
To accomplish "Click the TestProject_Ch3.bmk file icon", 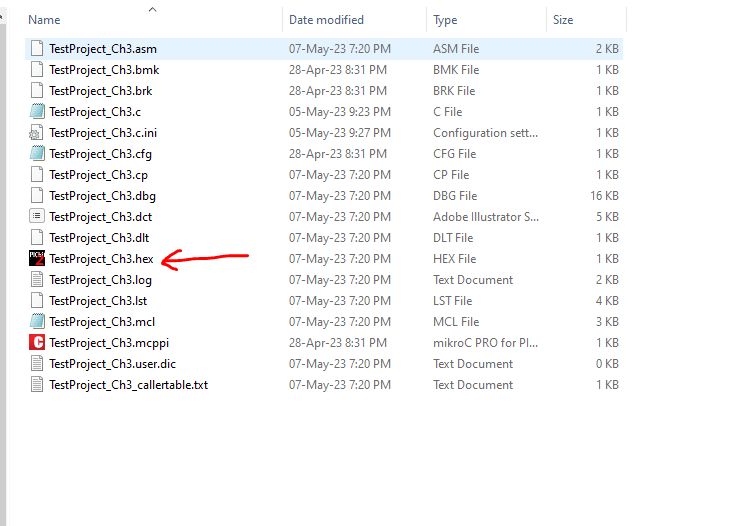I will pos(37,70).
